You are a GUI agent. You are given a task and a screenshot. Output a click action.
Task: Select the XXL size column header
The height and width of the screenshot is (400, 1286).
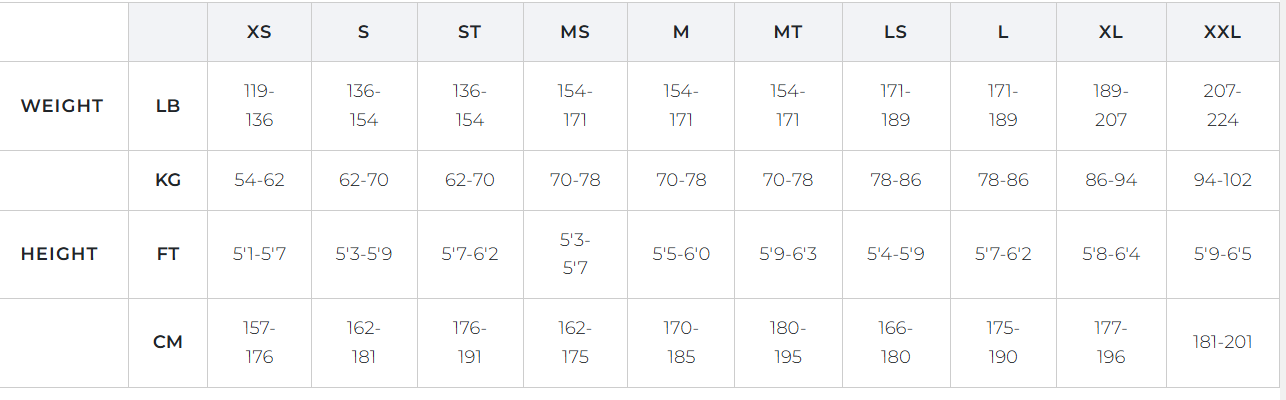pyautogui.click(x=1222, y=32)
